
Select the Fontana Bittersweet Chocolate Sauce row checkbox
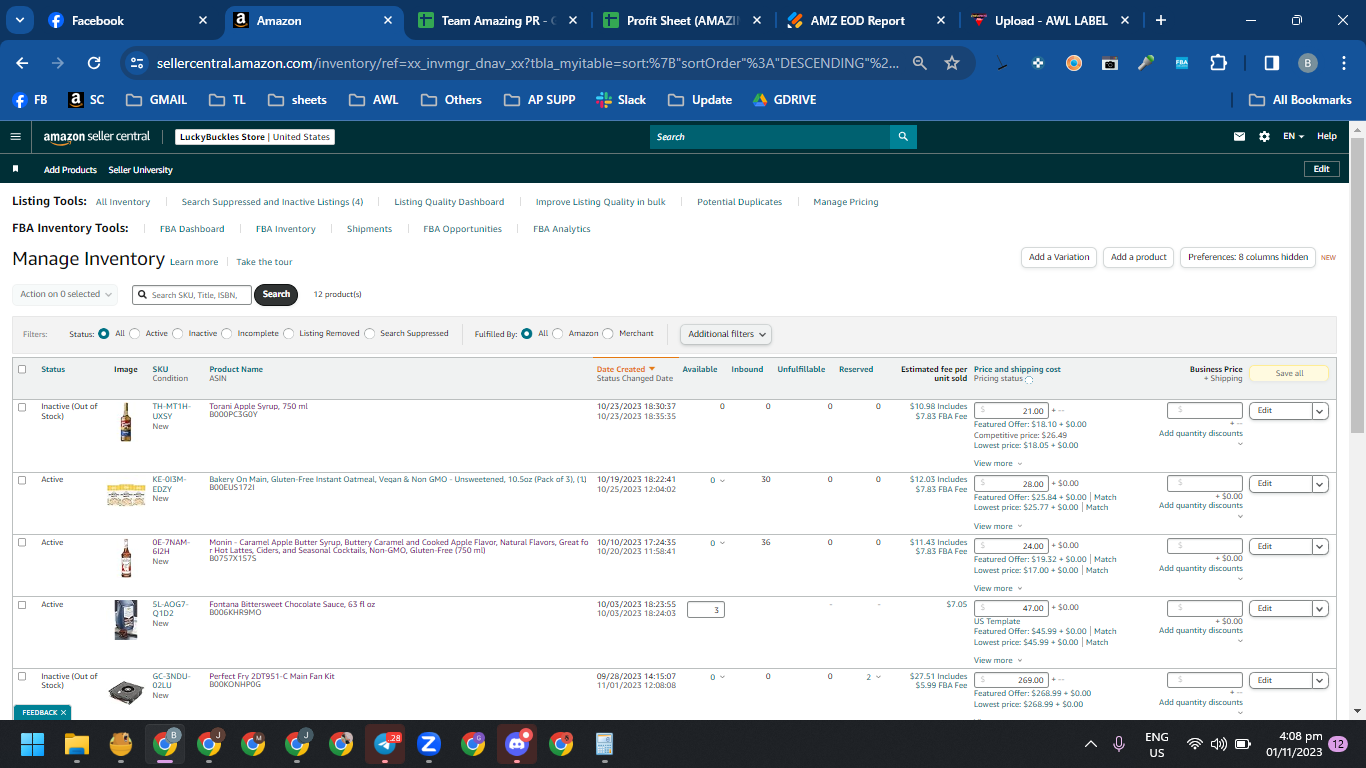(x=22, y=605)
